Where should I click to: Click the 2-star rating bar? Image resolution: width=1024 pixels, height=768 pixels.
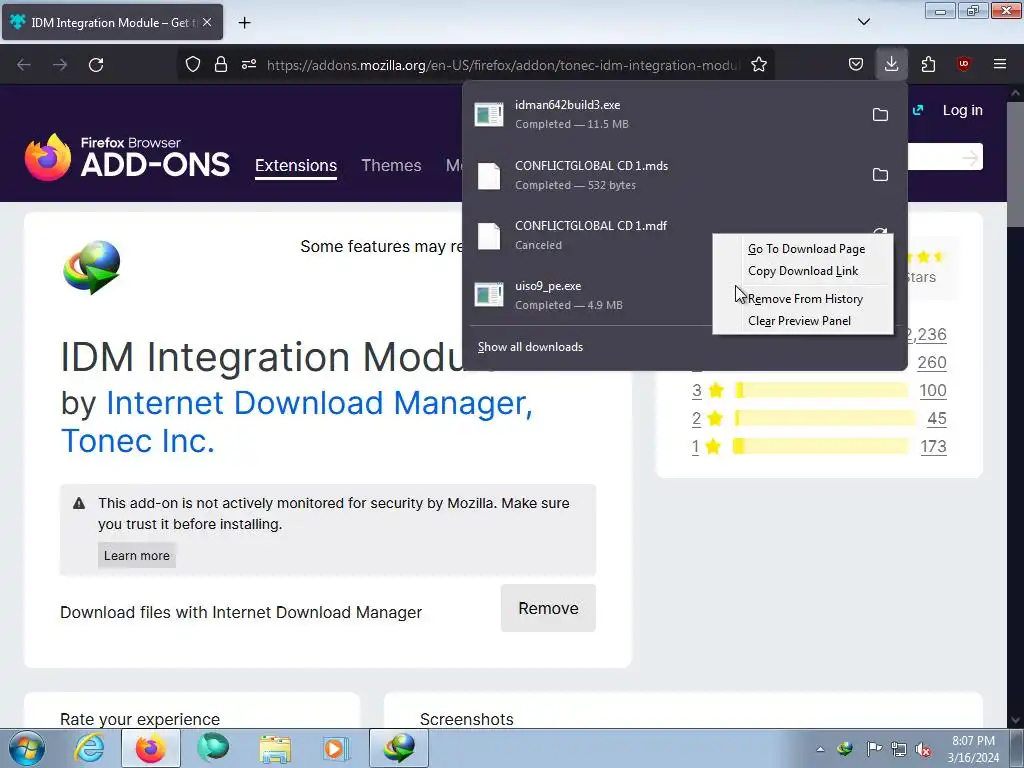(825, 419)
